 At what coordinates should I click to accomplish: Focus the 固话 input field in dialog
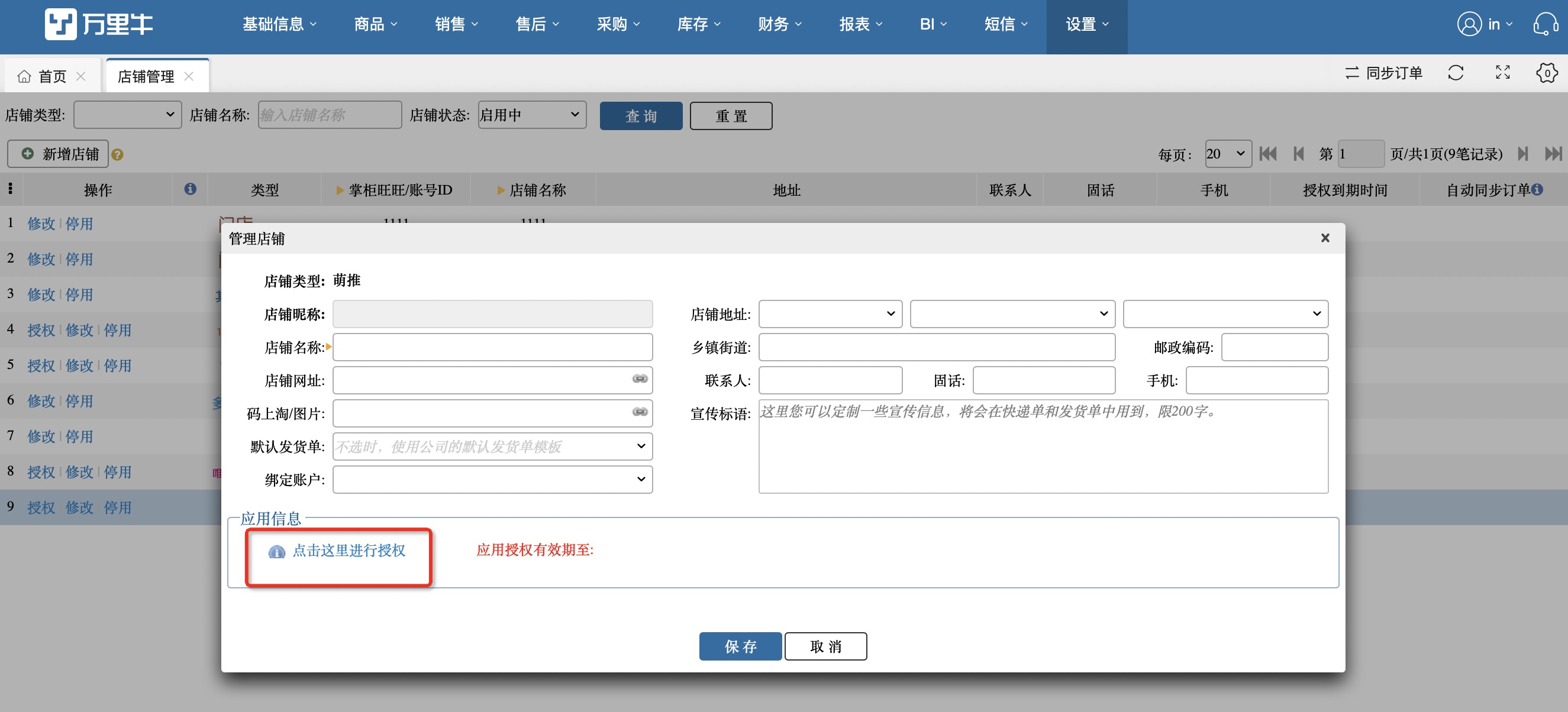[x=1044, y=380]
